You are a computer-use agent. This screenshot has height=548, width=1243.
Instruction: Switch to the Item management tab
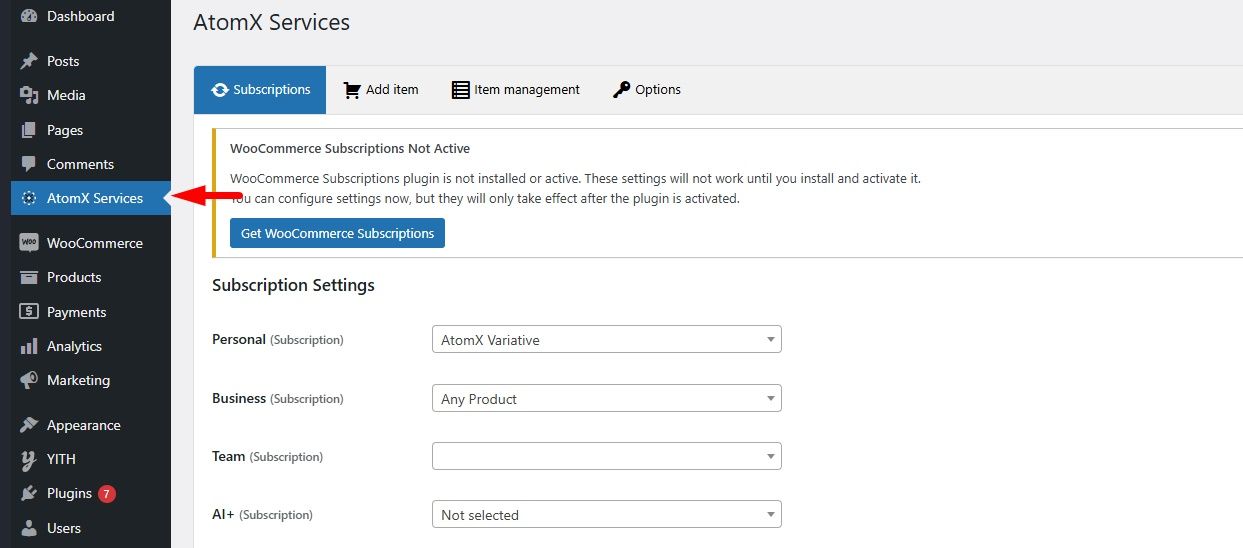516,90
